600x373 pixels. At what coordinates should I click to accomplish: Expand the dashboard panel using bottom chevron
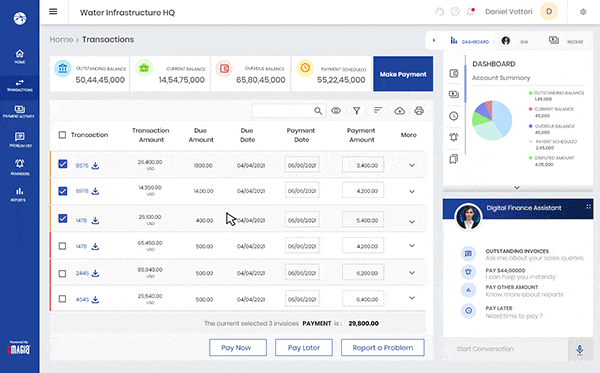517,187
